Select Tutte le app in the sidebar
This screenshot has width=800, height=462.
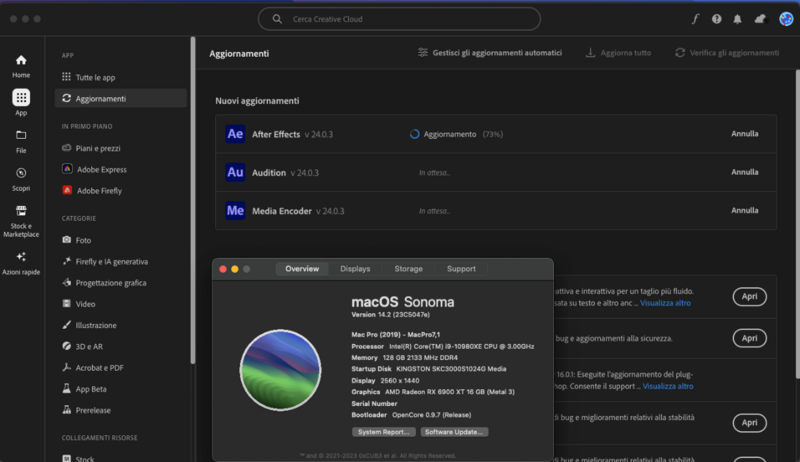point(96,77)
